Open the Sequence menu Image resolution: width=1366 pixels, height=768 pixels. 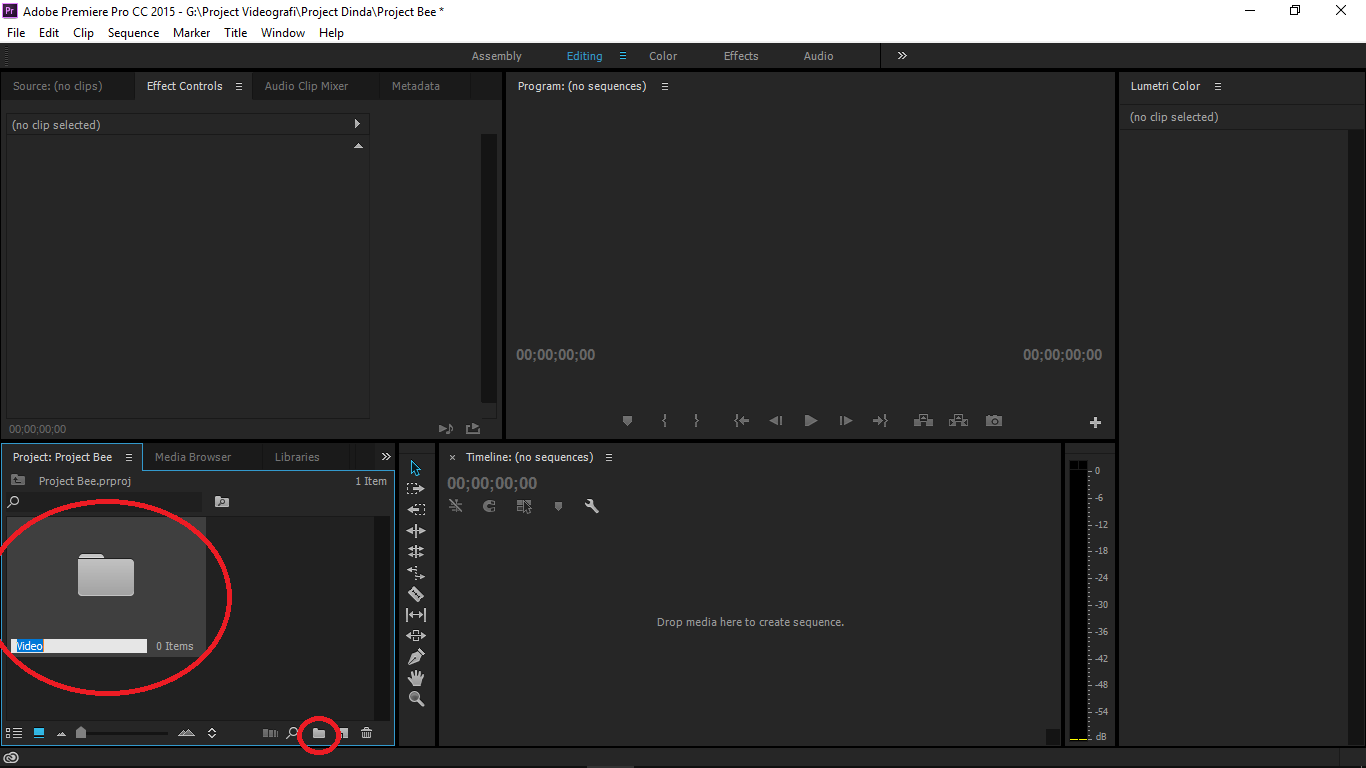click(x=133, y=33)
